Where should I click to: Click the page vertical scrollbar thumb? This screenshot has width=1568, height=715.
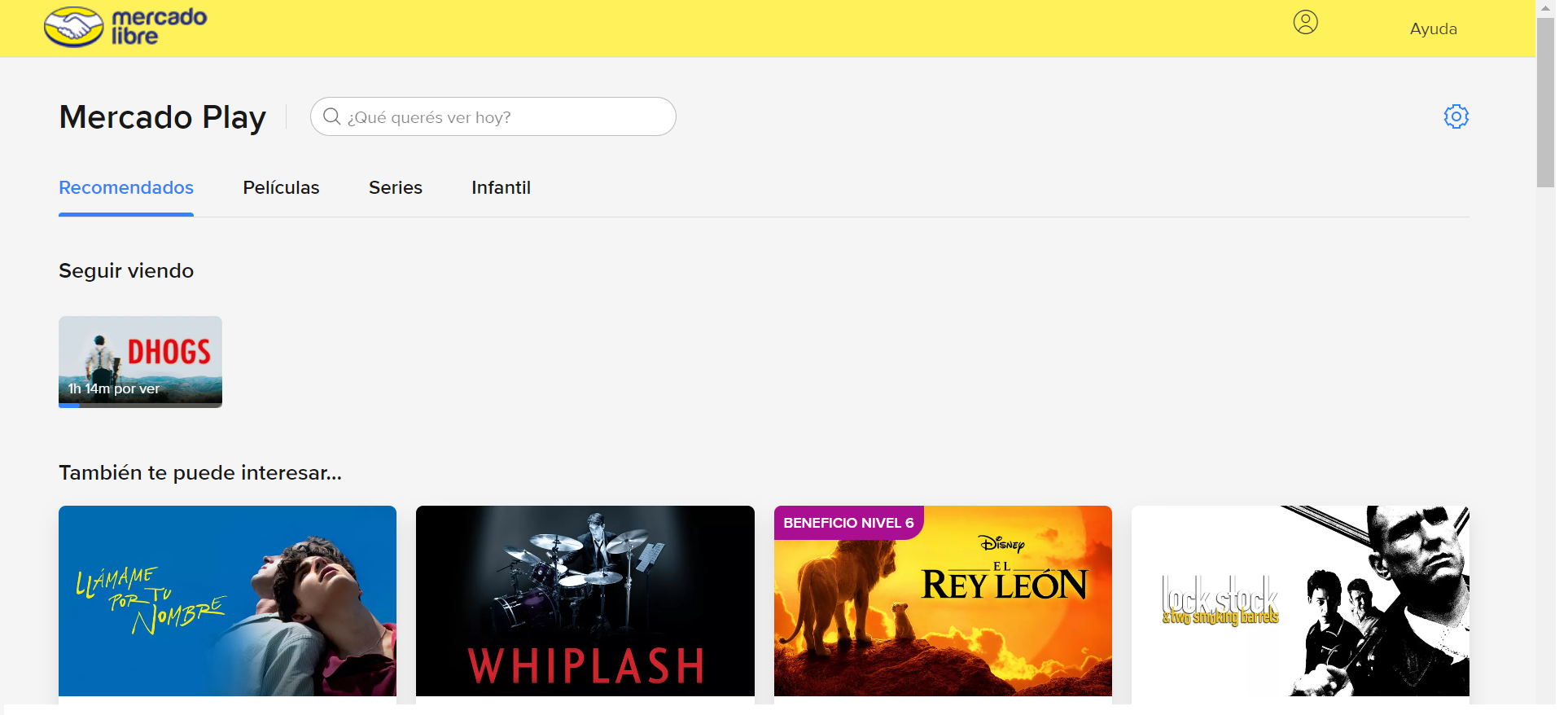1544,103
